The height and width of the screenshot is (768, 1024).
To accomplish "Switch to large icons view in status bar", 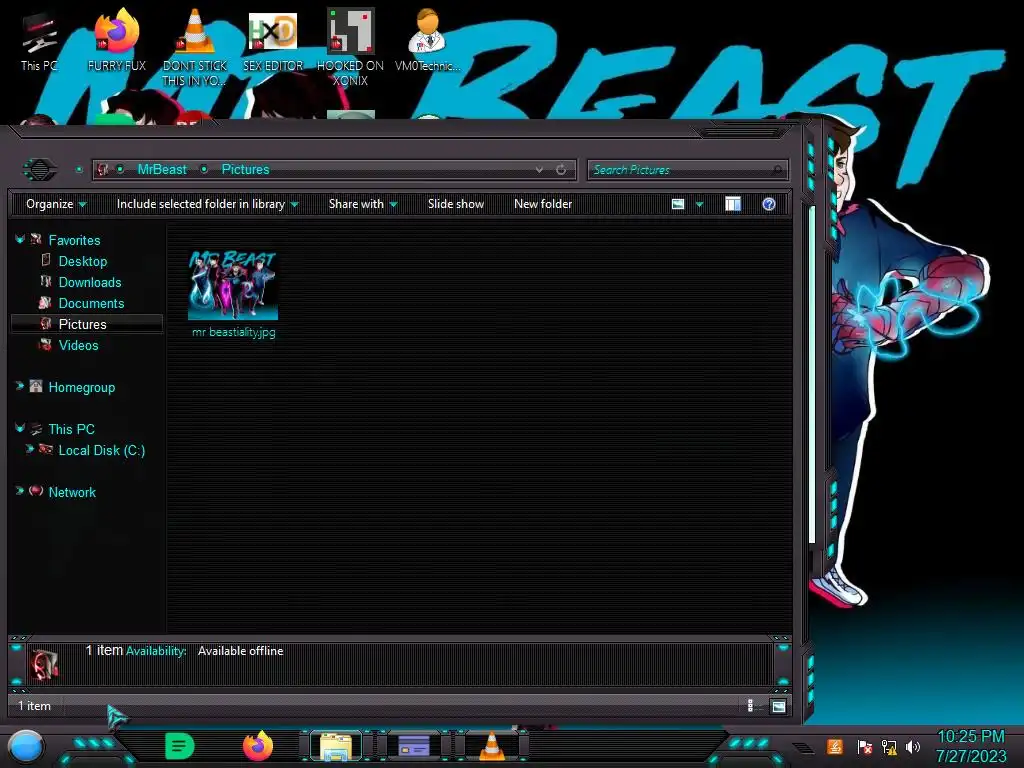I will coord(778,706).
